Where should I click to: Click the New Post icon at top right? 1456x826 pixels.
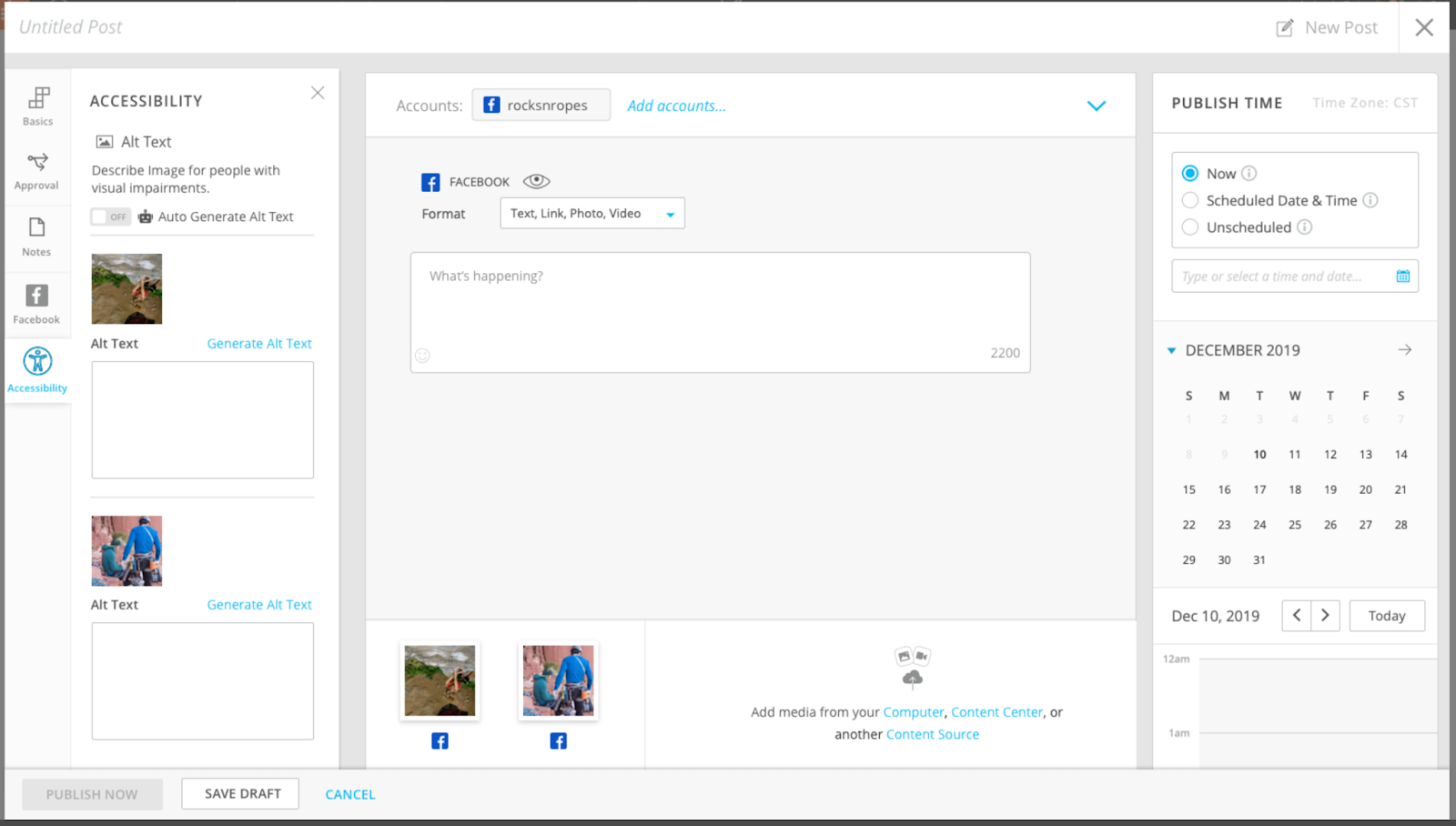coord(1285,27)
